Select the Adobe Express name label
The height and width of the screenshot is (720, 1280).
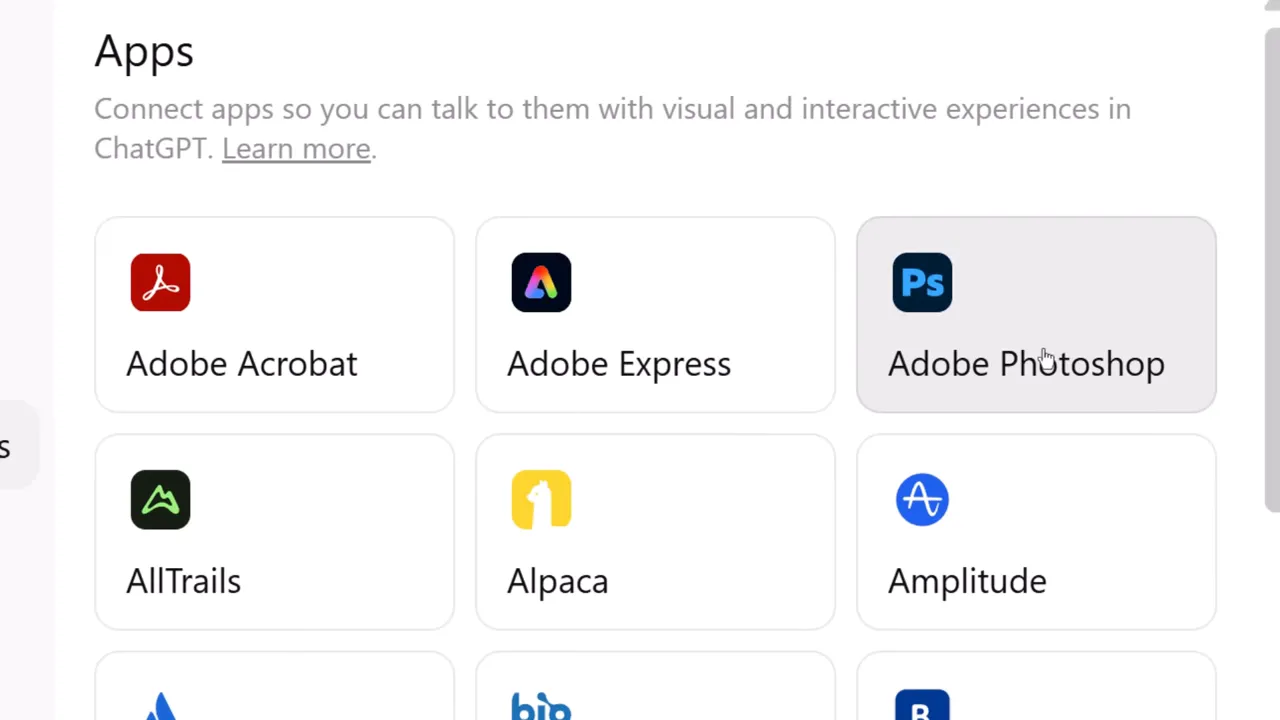point(619,364)
